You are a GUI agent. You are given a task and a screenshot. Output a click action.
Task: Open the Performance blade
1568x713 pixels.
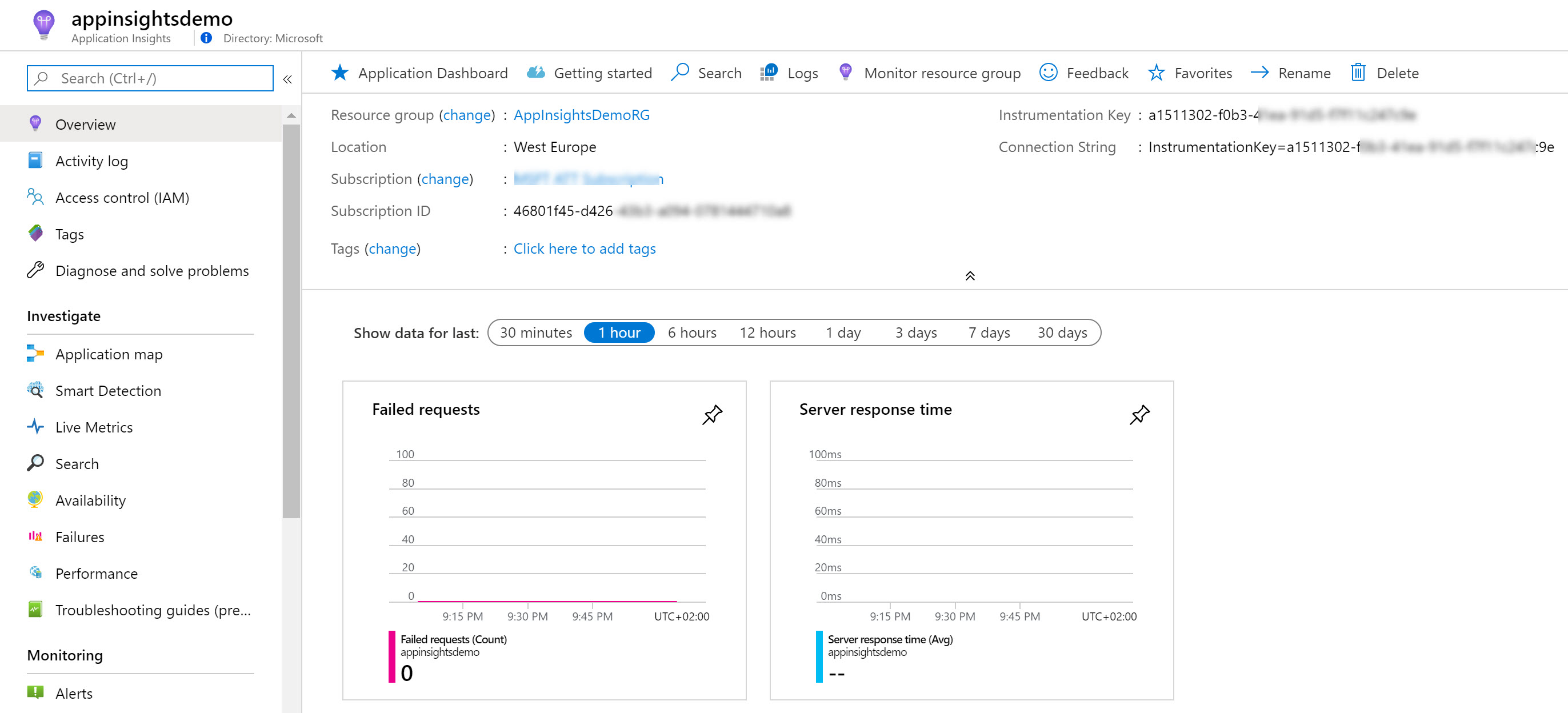pyautogui.click(x=95, y=573)
